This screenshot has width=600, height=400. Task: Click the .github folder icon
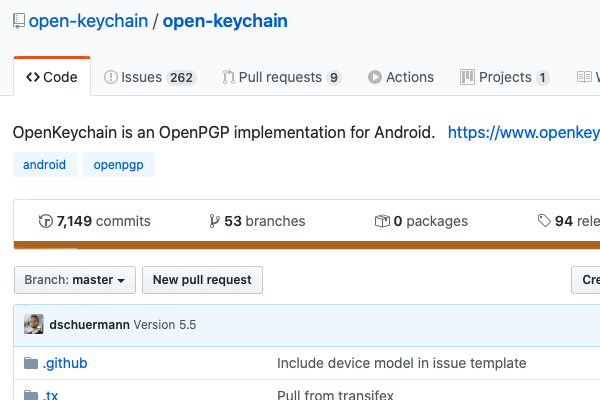(x=31, y=363)
